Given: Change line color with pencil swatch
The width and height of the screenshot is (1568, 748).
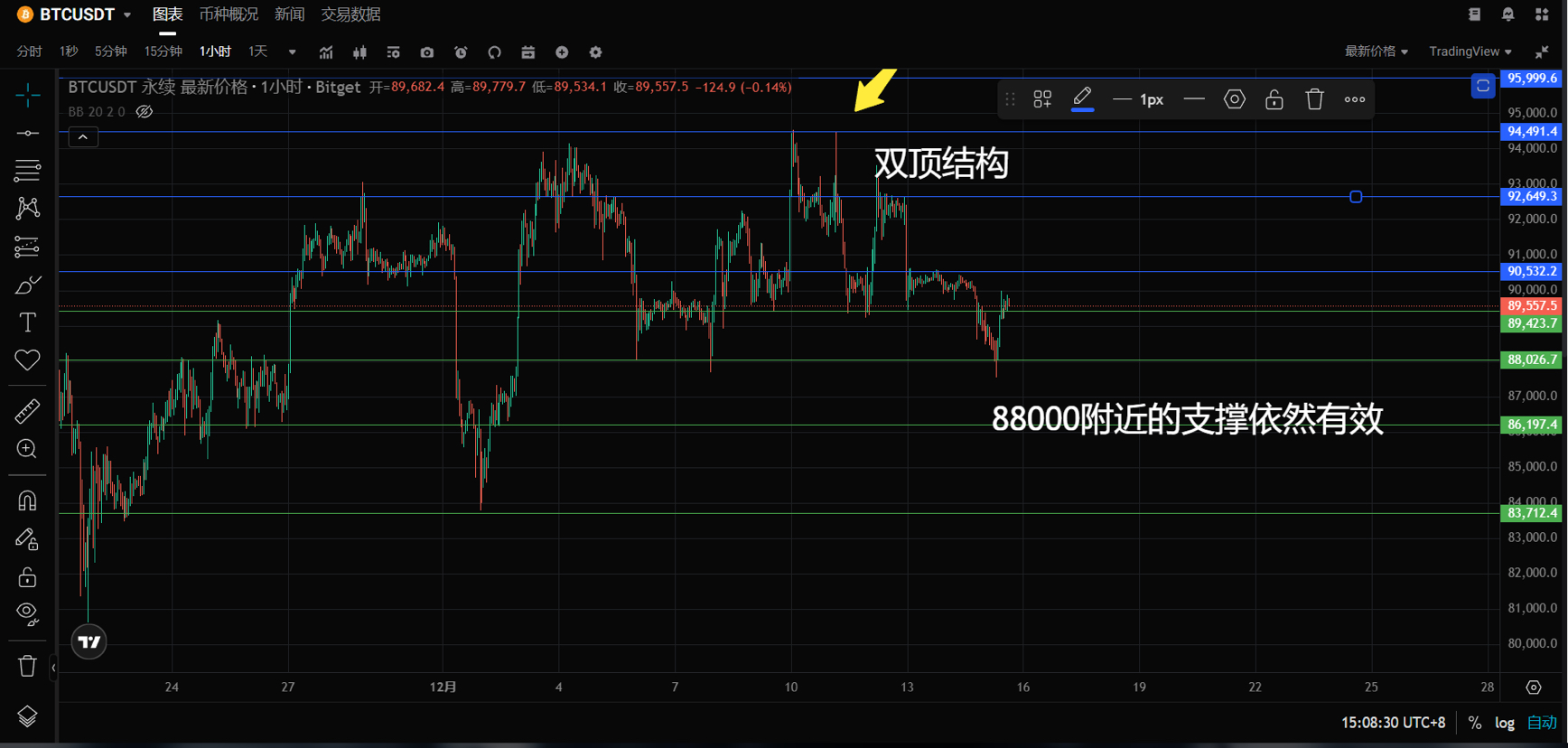Looking at the screenshot, I should click(x=1082, y=99).
